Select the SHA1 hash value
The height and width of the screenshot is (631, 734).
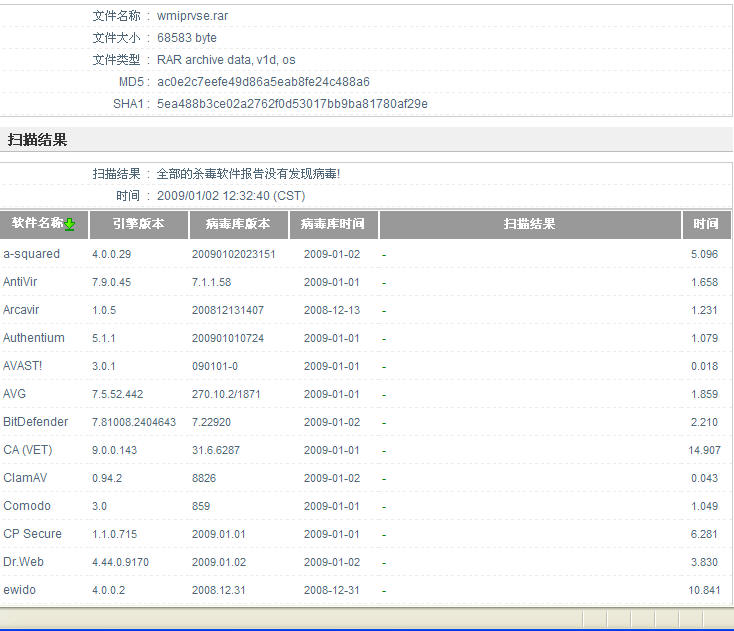pyautogui.click(x=292, y=104)
